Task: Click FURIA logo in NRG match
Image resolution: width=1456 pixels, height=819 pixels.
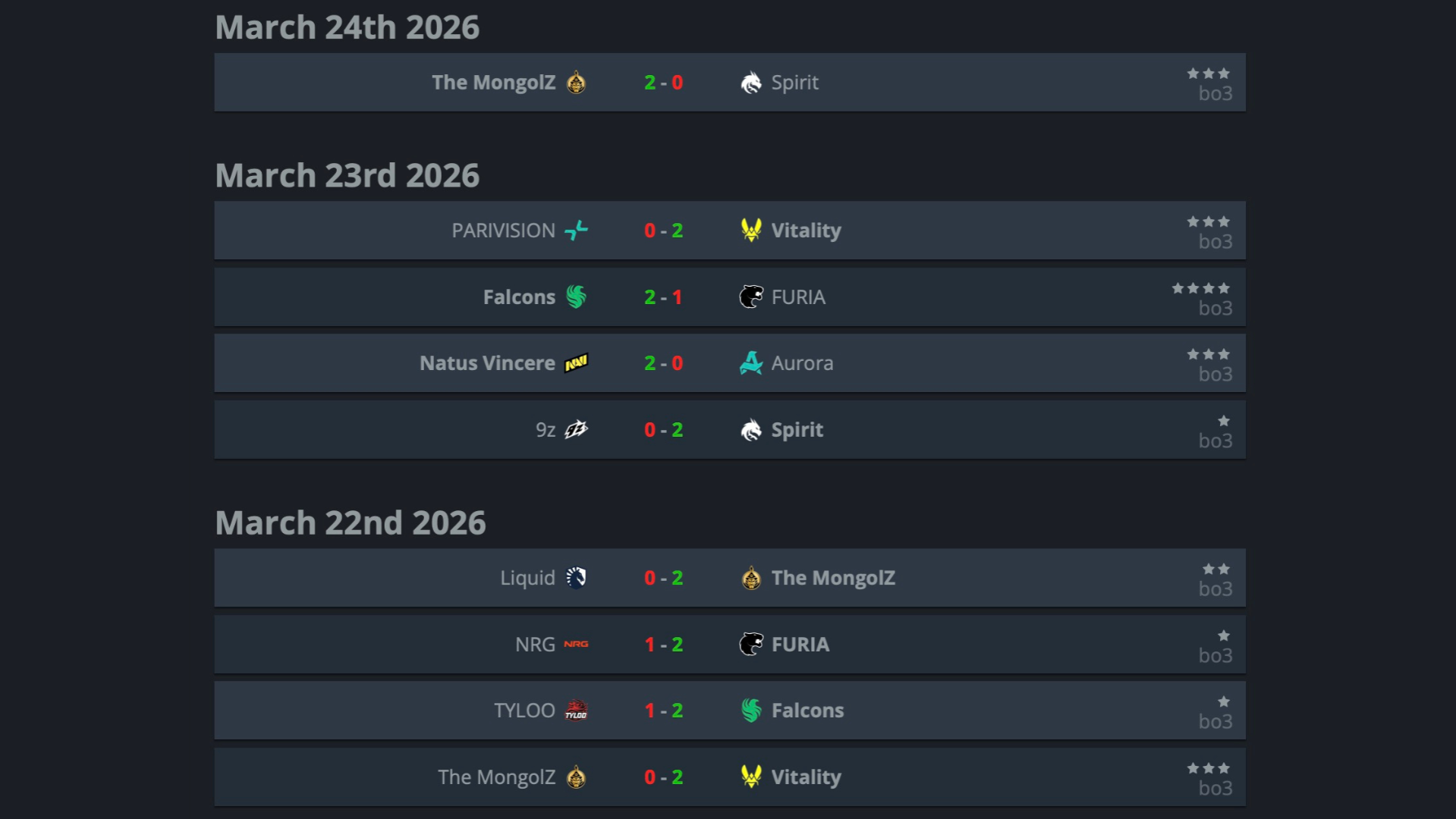Action: 751,644
